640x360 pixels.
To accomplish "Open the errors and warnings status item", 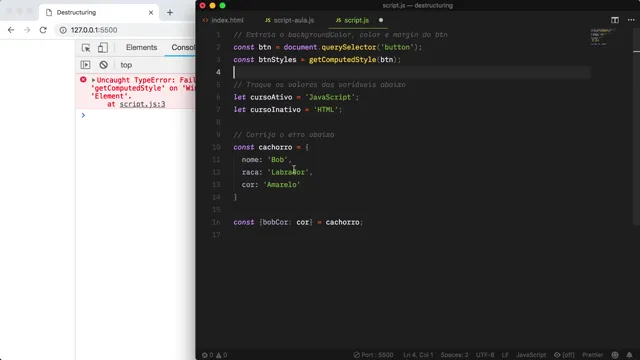I will [214, 355].
